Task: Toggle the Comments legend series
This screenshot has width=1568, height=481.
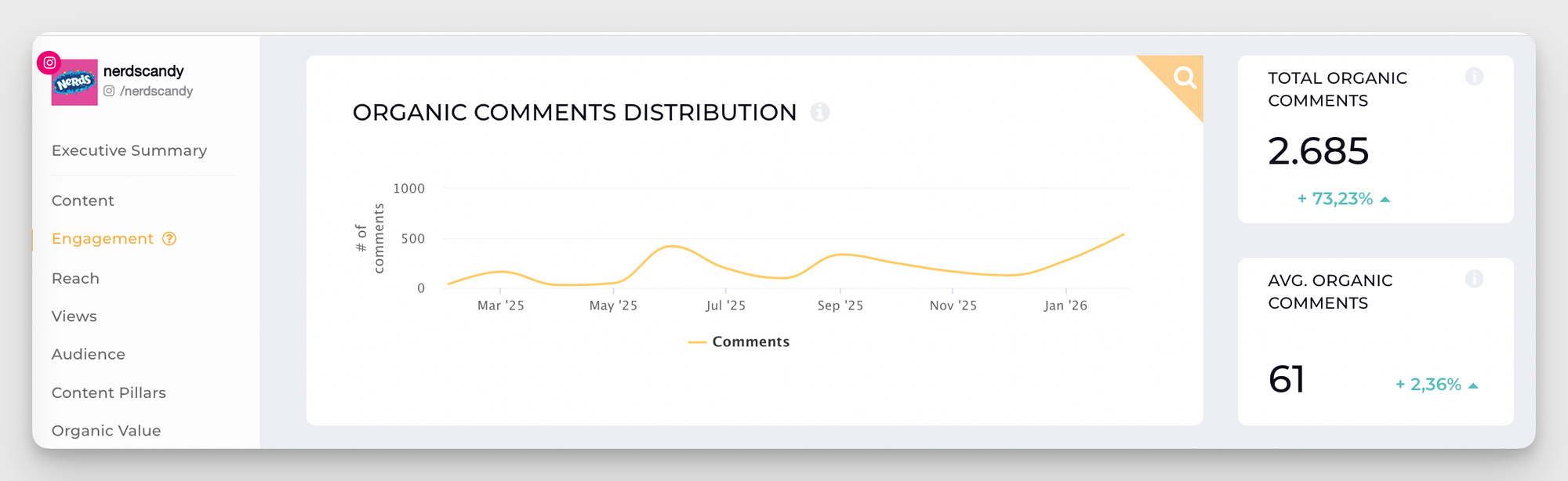Action: (x=750, y=342)
